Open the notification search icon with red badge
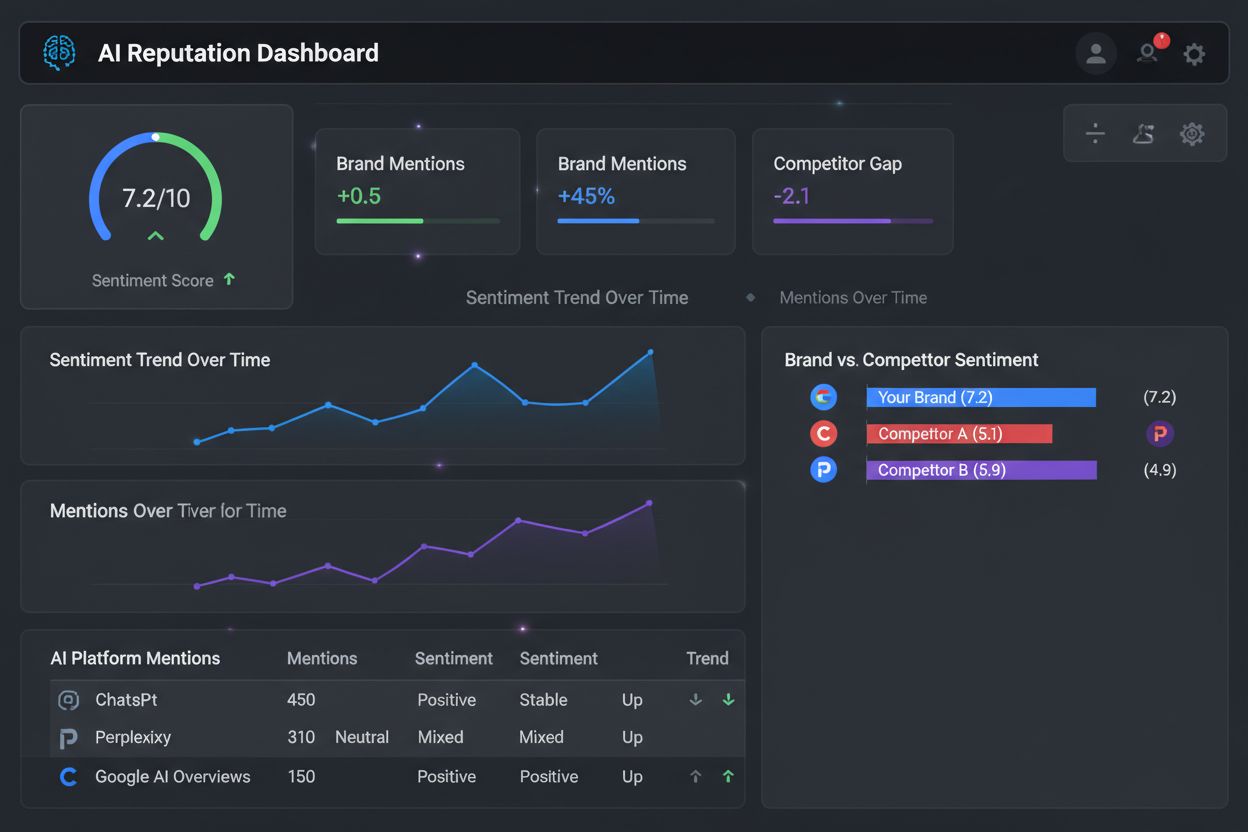This screenshot has height=832, width=1248. click(x=1147, y=53)
